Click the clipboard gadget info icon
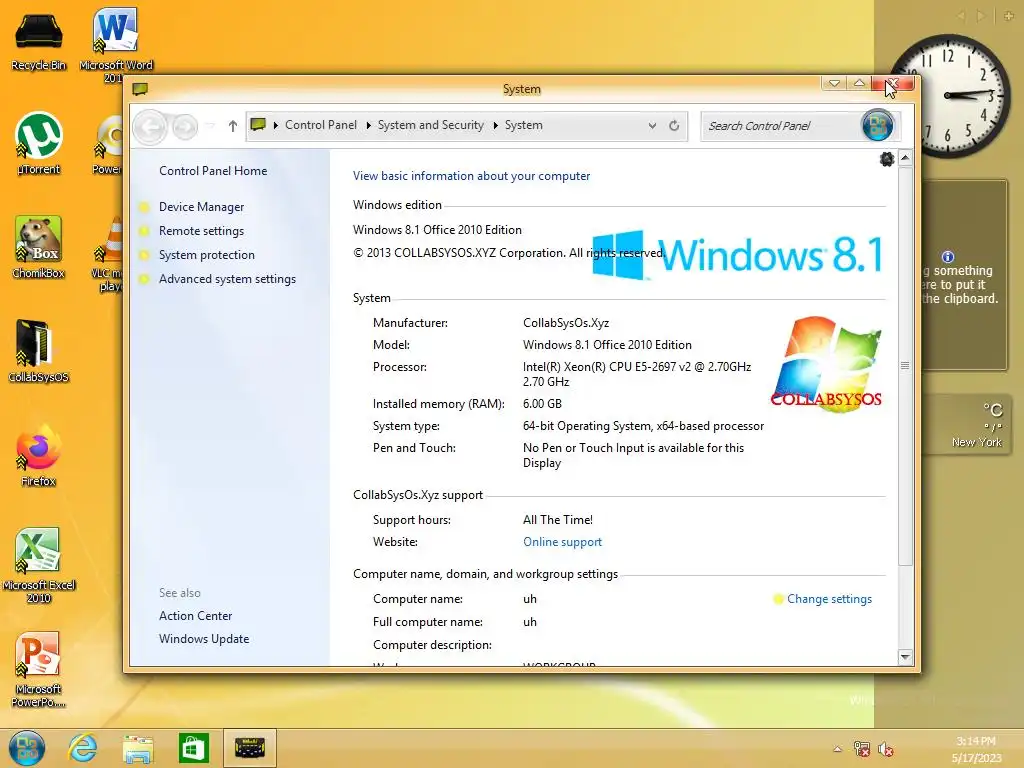The width and height of the screenshot is (1024, 768). (x=948, y=257)
